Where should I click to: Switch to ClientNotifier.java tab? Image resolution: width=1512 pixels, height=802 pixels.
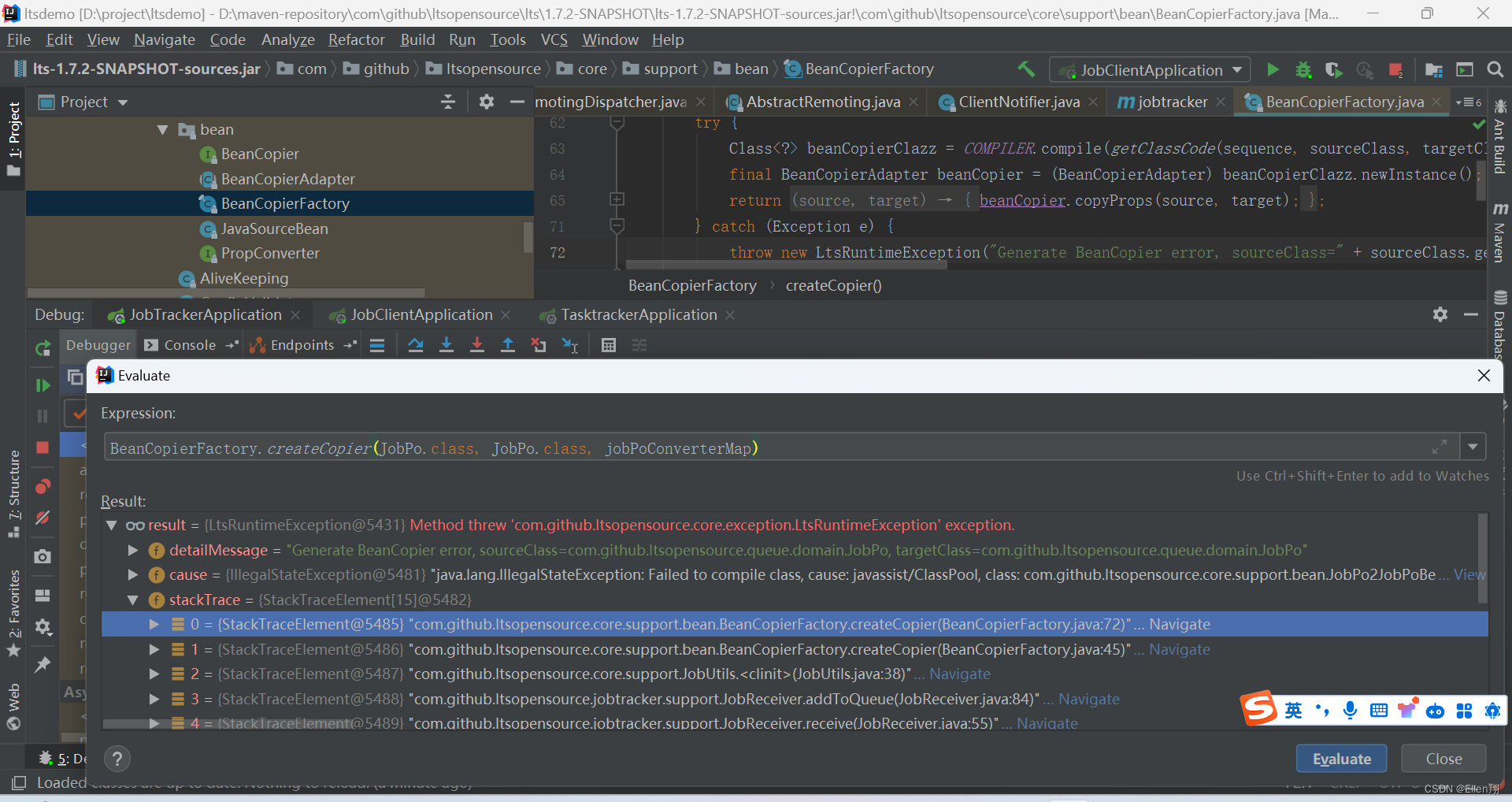[1019, 102]
